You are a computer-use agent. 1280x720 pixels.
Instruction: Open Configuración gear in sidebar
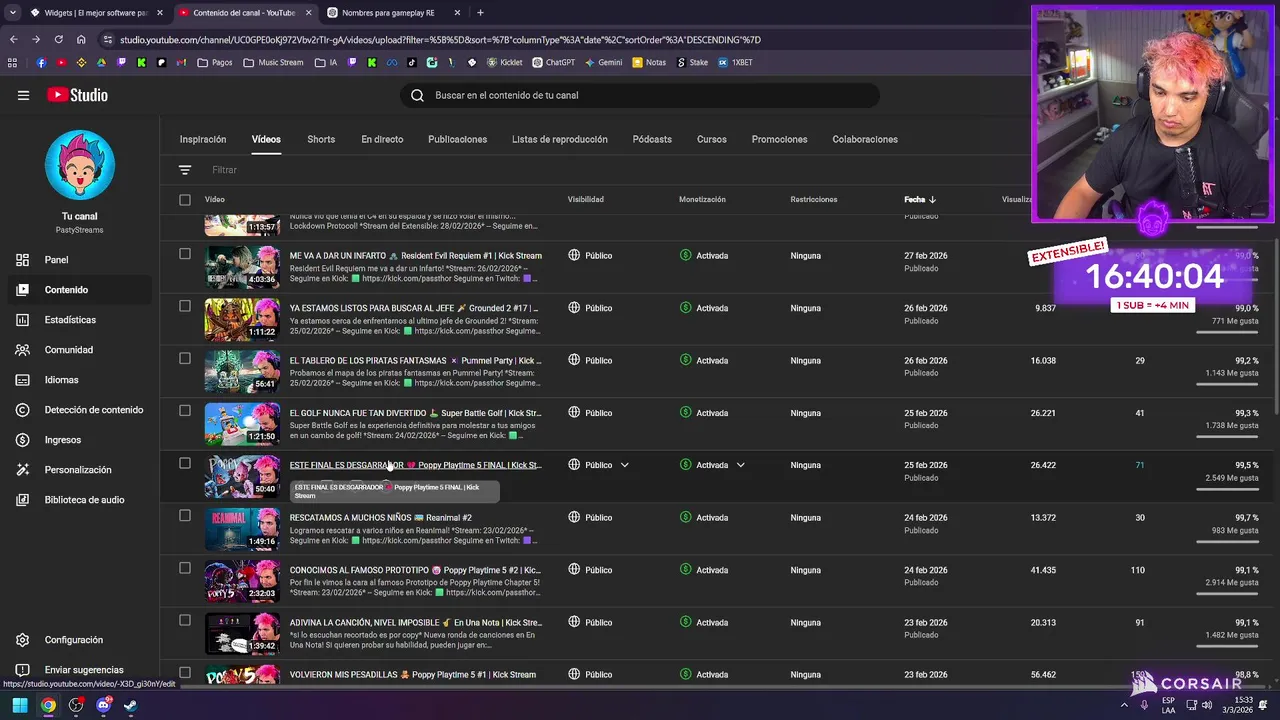(x=22, y=640)
